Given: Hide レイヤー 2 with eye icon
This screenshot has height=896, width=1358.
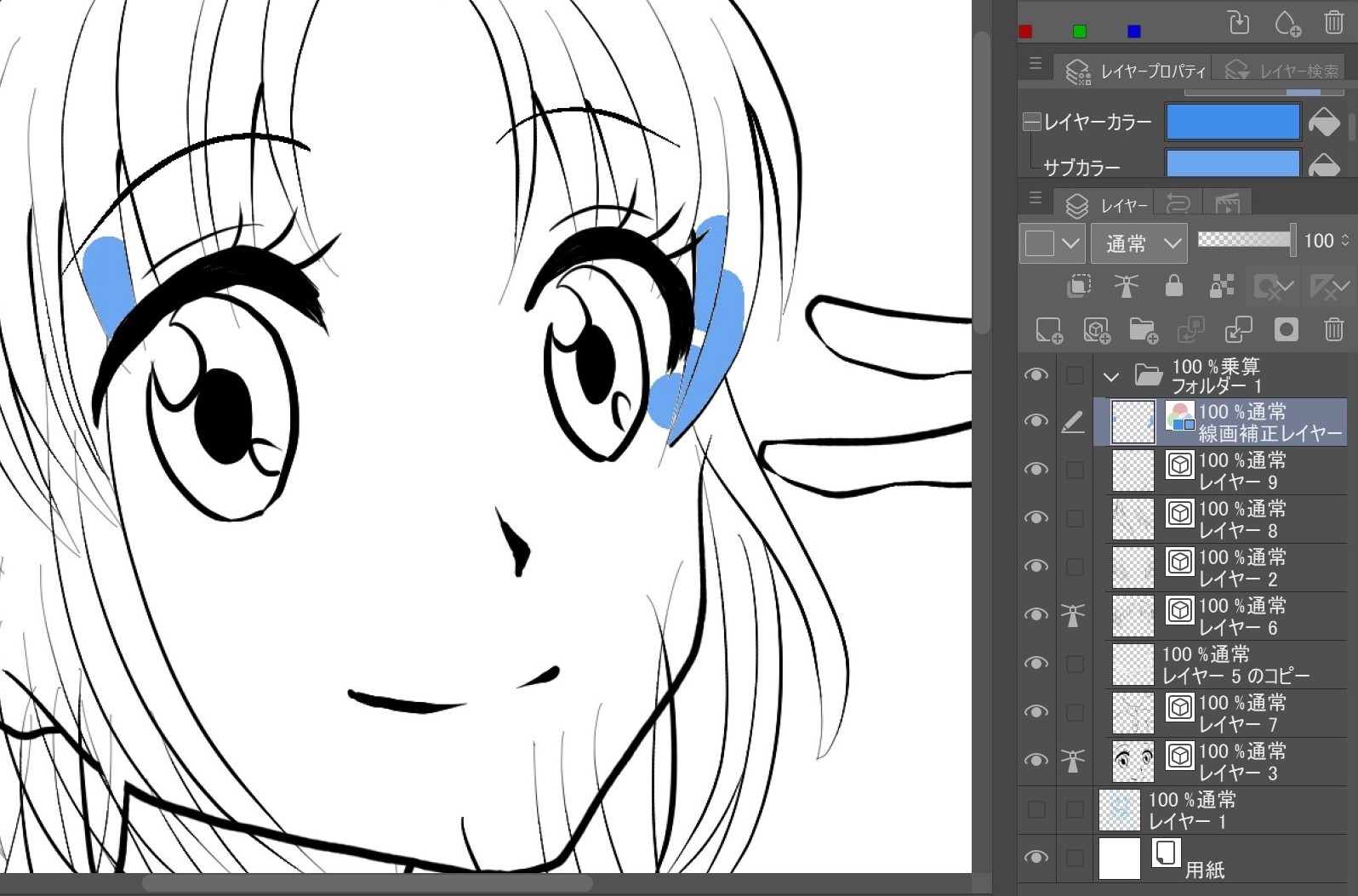Looking at the screenshot, I should click(1036, 567).
